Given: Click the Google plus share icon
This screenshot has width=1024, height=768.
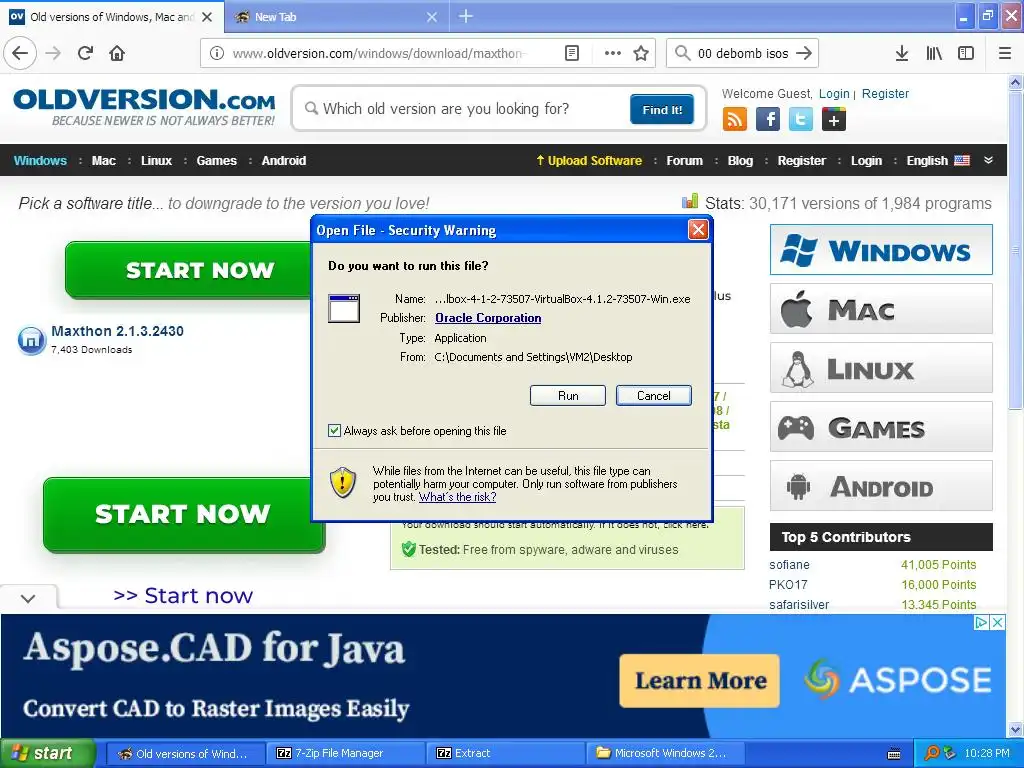Looking at the screenshot, I should (834, 120).
